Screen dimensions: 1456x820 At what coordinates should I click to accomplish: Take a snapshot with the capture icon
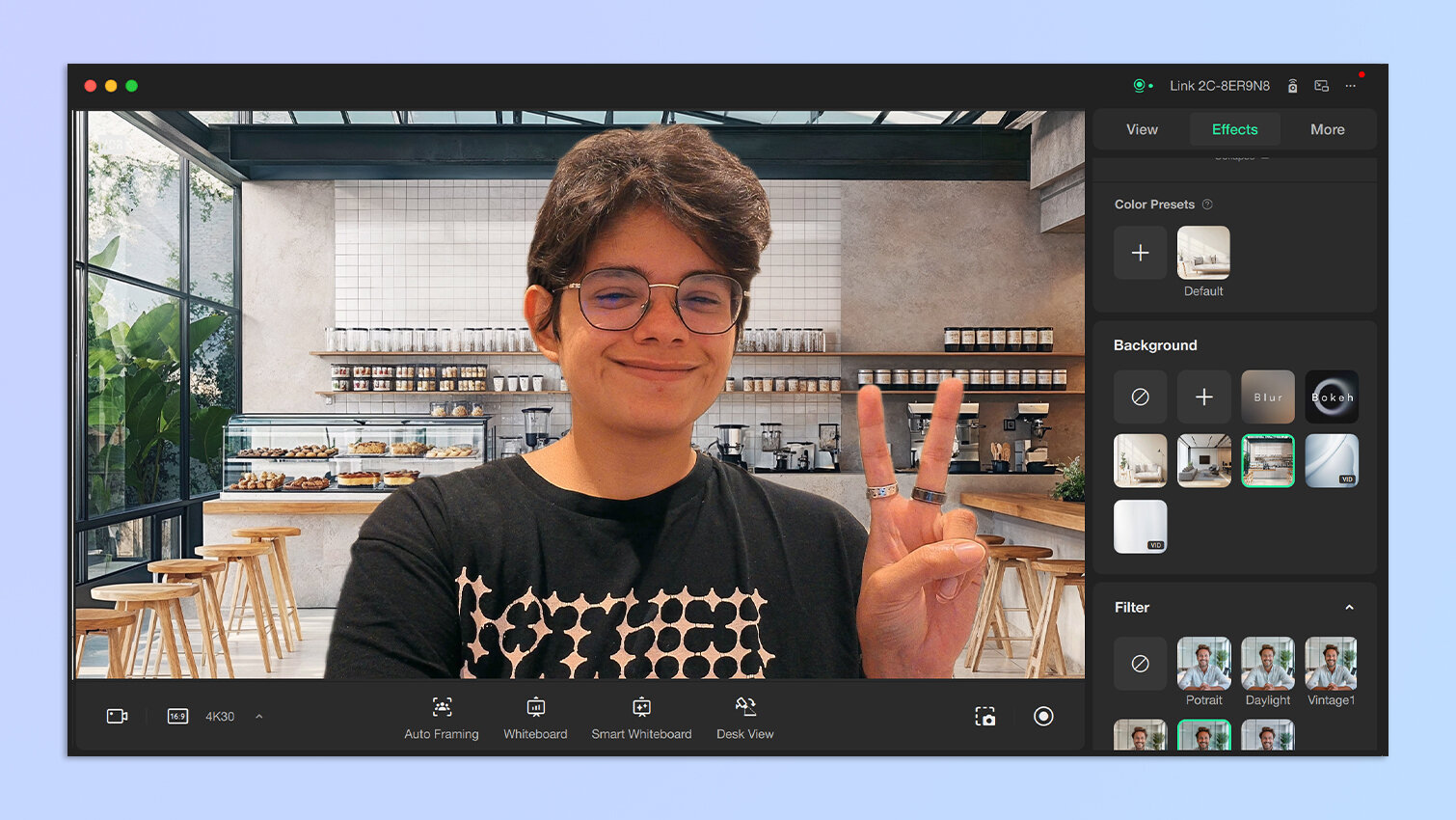(984, 716)
